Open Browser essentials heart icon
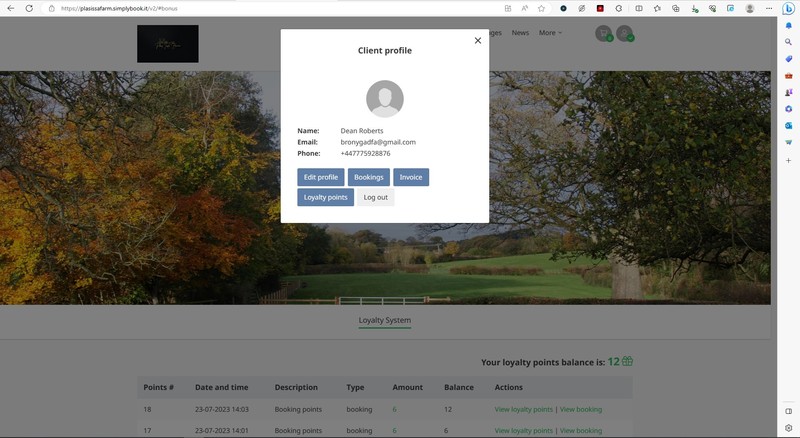This screenshot has height=438, width=800. pos(712,8)
